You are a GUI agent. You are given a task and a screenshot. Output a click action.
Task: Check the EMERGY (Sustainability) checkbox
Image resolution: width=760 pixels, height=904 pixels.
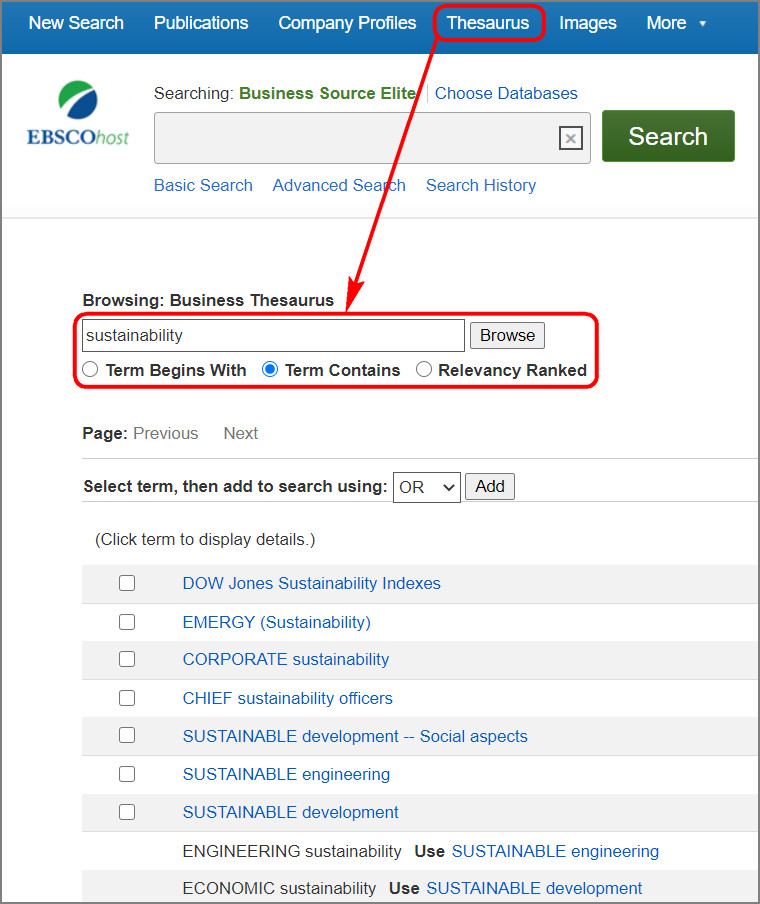[127, 622]
